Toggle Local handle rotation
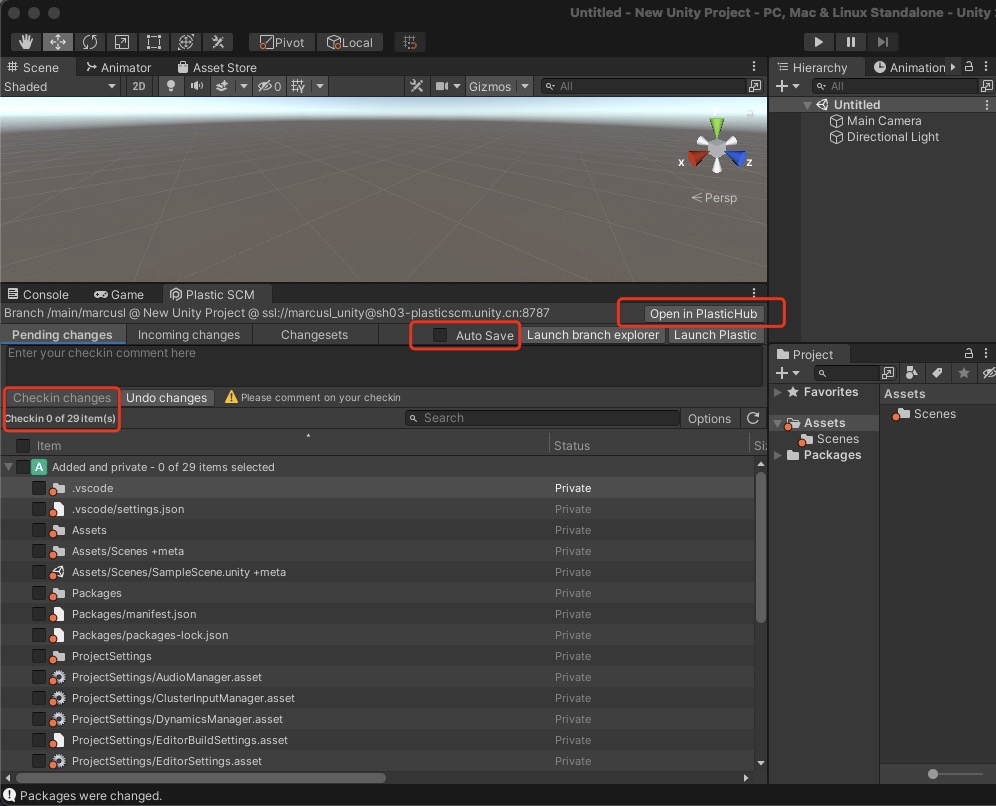Viewport: 996px width, 806px height. [350, 42]
